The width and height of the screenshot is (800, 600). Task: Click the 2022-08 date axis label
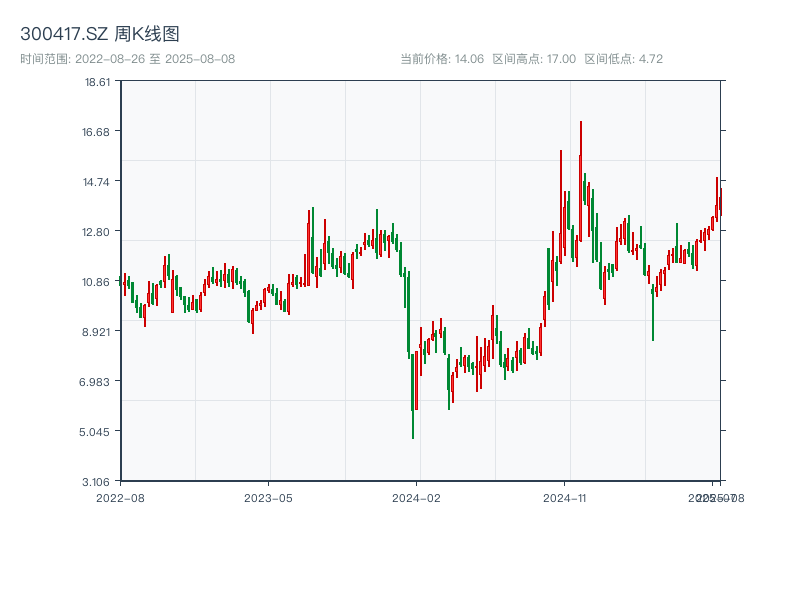coord(120,497)
